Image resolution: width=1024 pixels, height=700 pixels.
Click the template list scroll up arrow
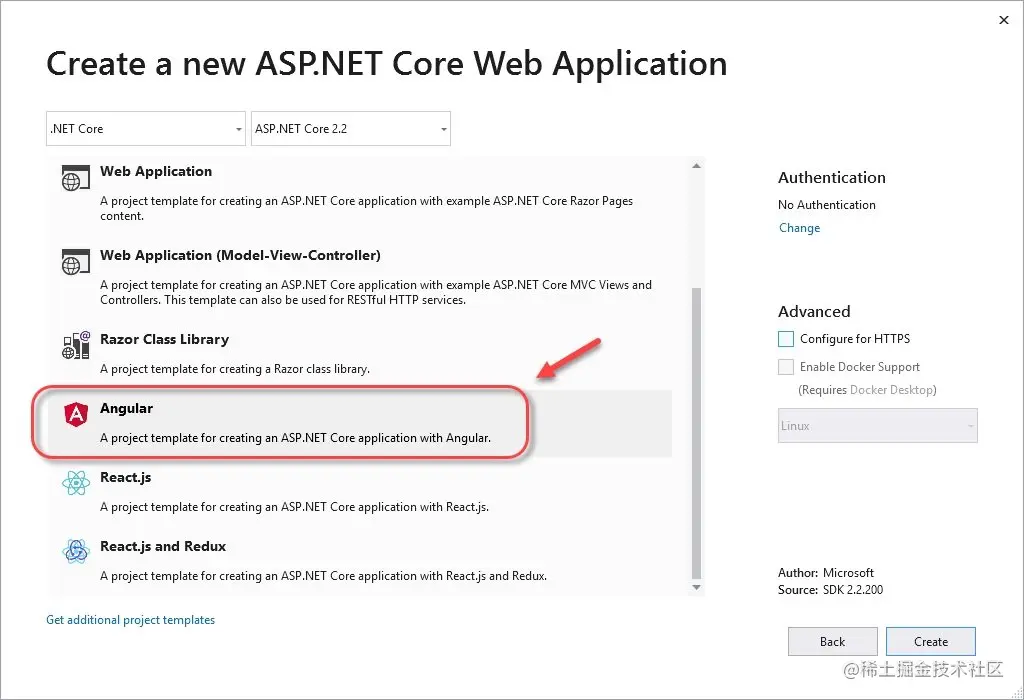click(696, 166)
